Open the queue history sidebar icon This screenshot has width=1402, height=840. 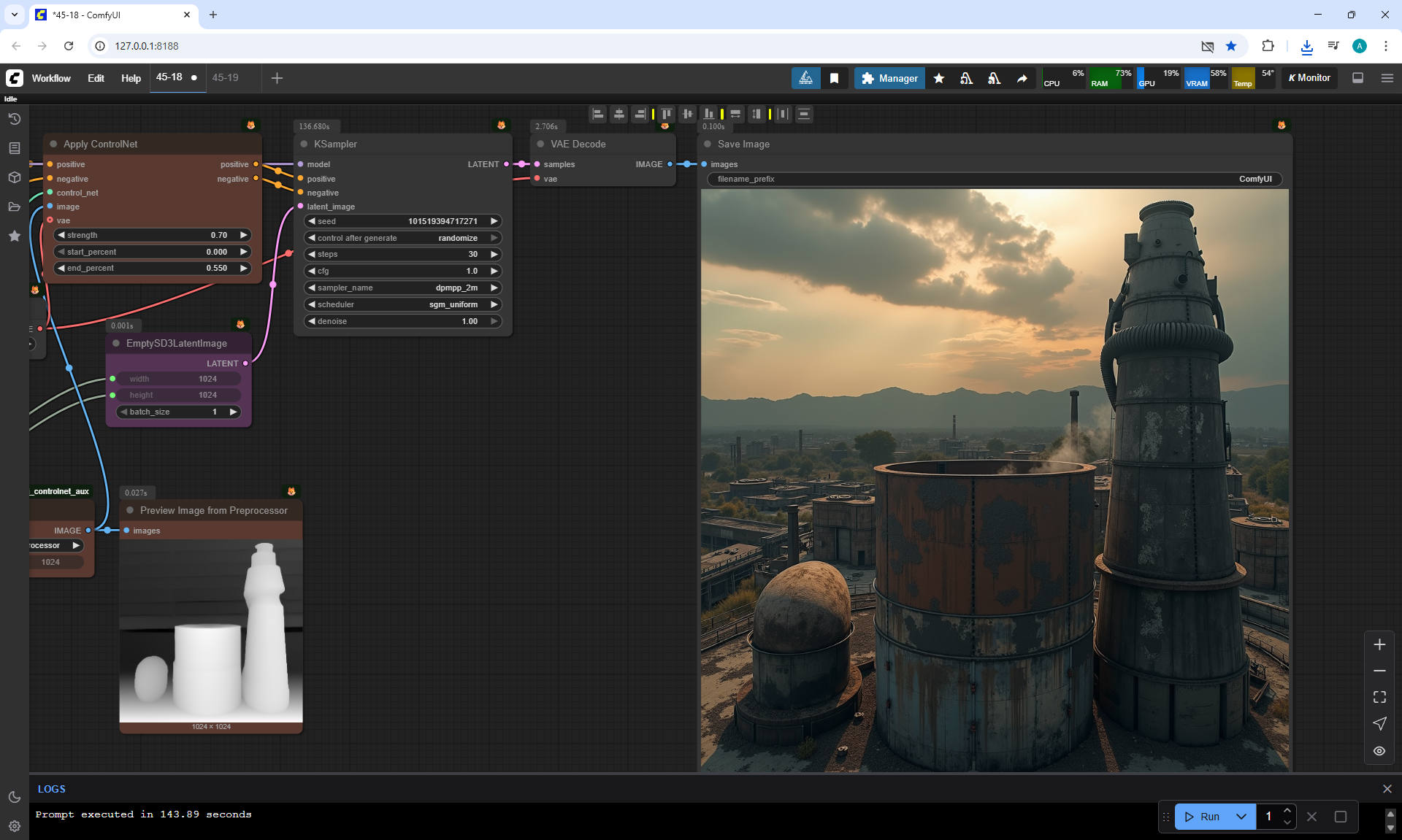pyautogui.click(x=14, y=119)
